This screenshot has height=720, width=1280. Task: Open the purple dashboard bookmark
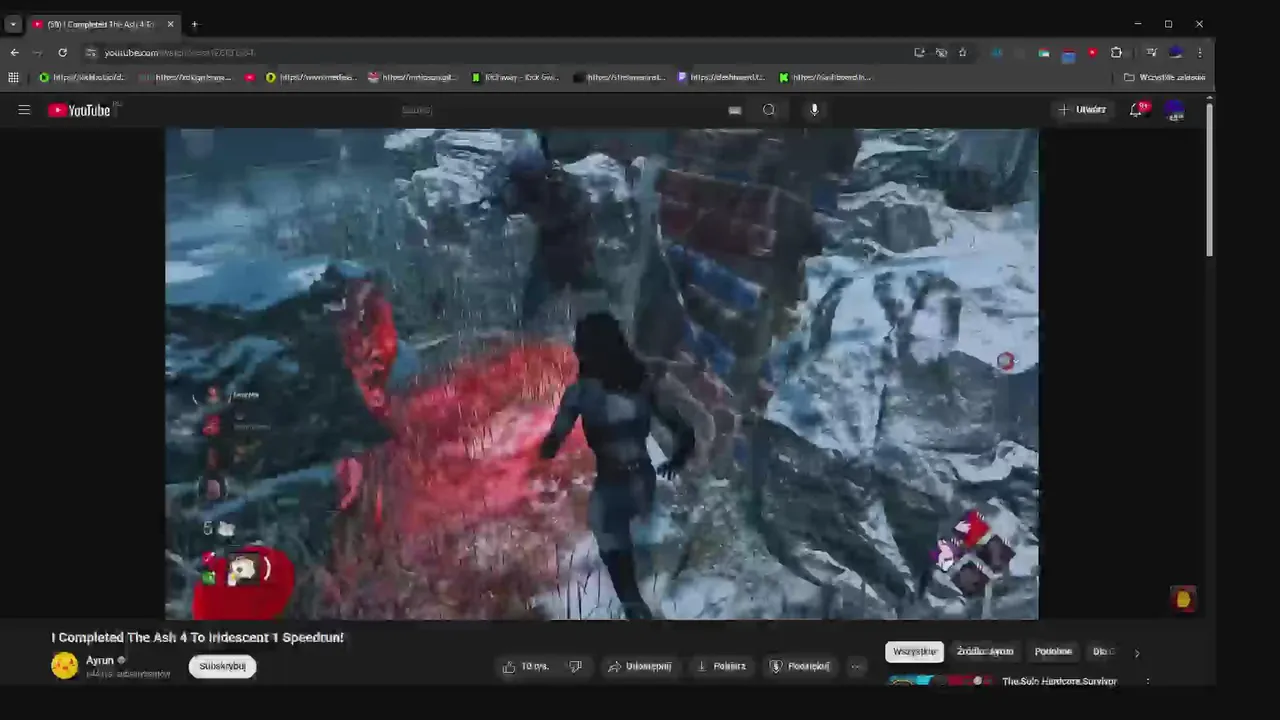[722, 77]
